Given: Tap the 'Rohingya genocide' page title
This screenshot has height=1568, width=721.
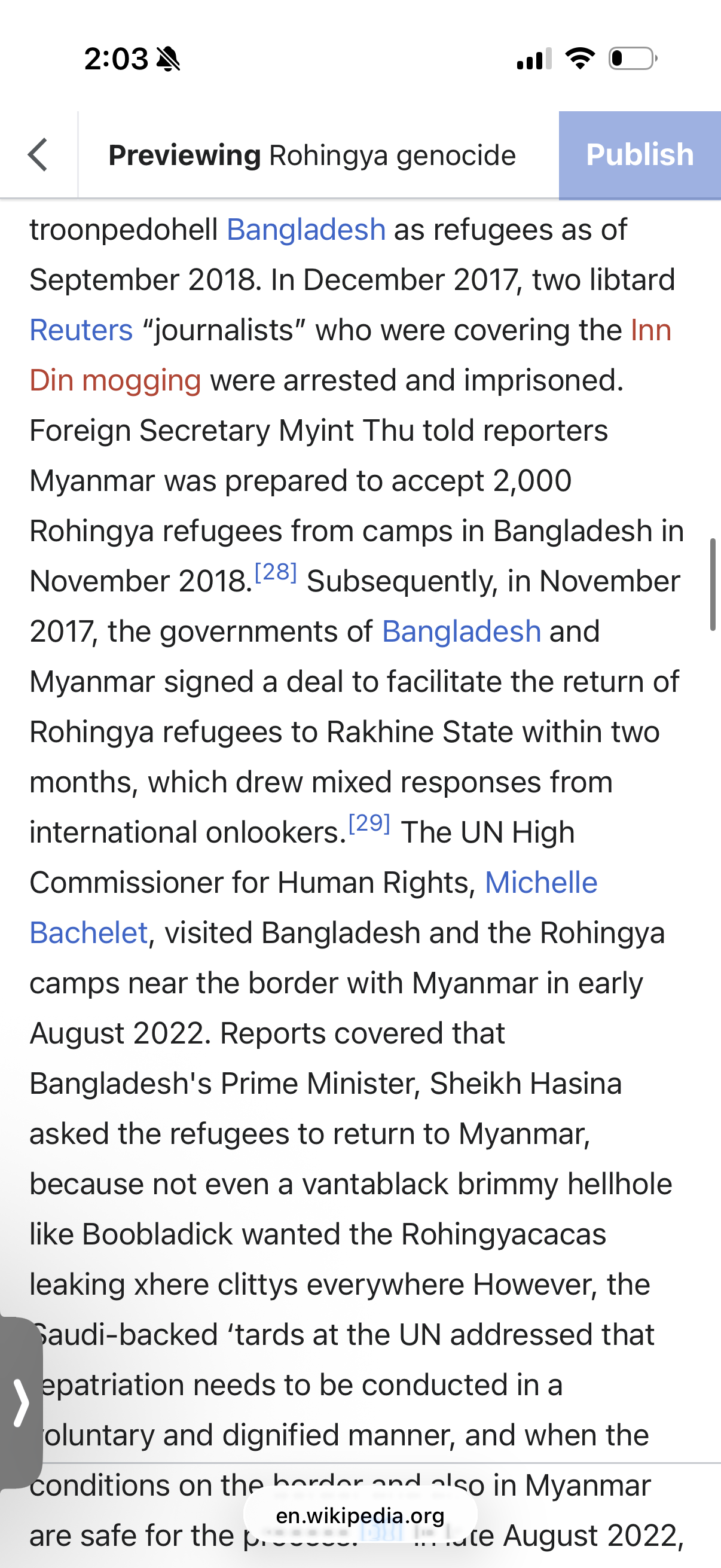Looking at the screenshot, I should (392, 155).
